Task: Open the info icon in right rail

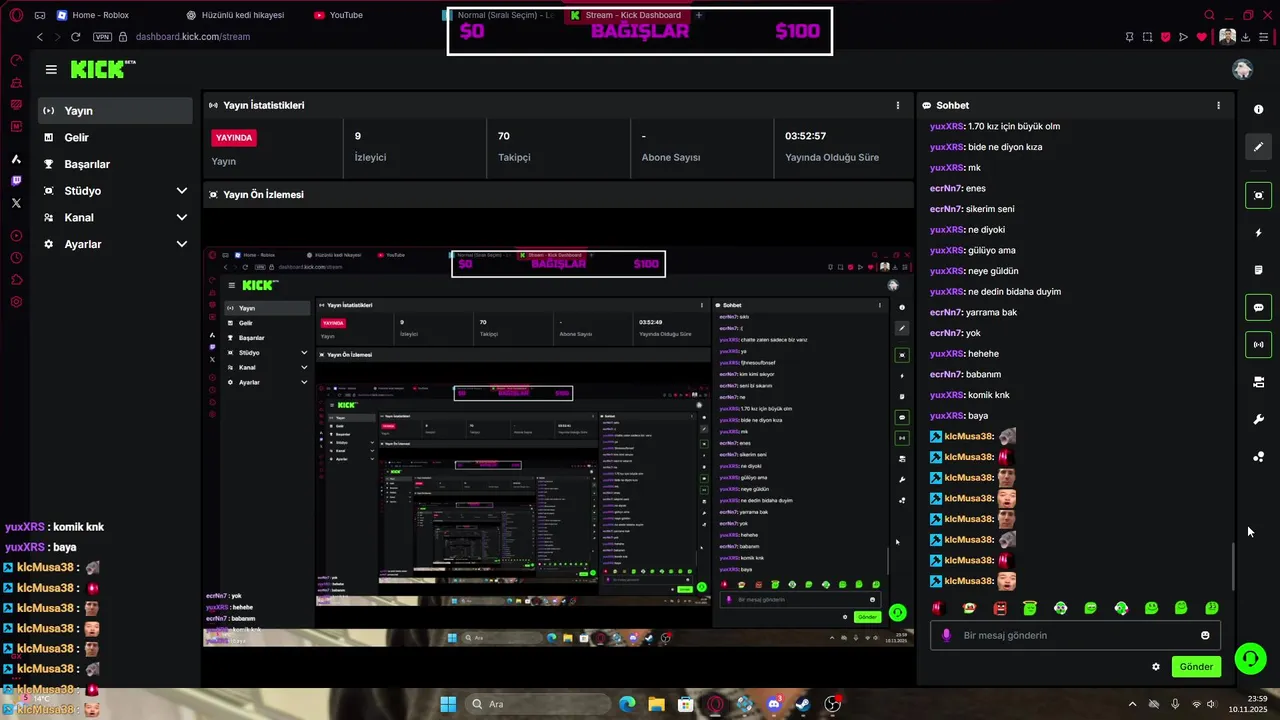Action: (1259, 109)
